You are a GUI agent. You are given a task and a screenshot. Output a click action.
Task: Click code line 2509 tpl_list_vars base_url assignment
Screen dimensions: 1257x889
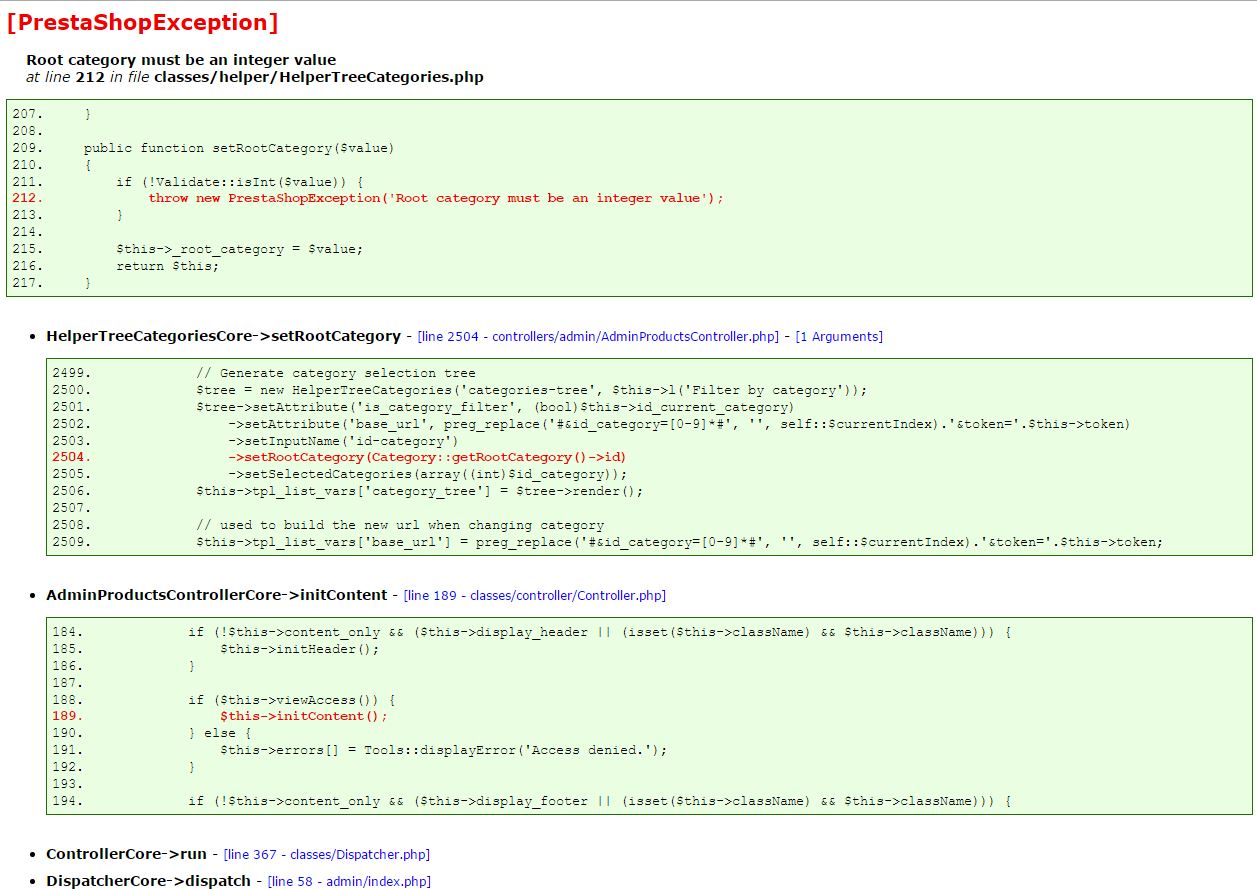[x=679, y=542]
